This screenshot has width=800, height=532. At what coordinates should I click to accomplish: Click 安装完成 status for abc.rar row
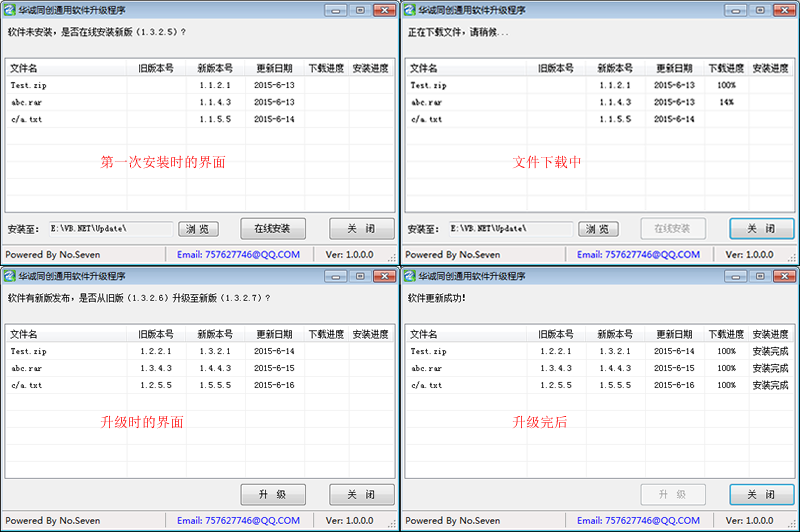click(770, 368)
